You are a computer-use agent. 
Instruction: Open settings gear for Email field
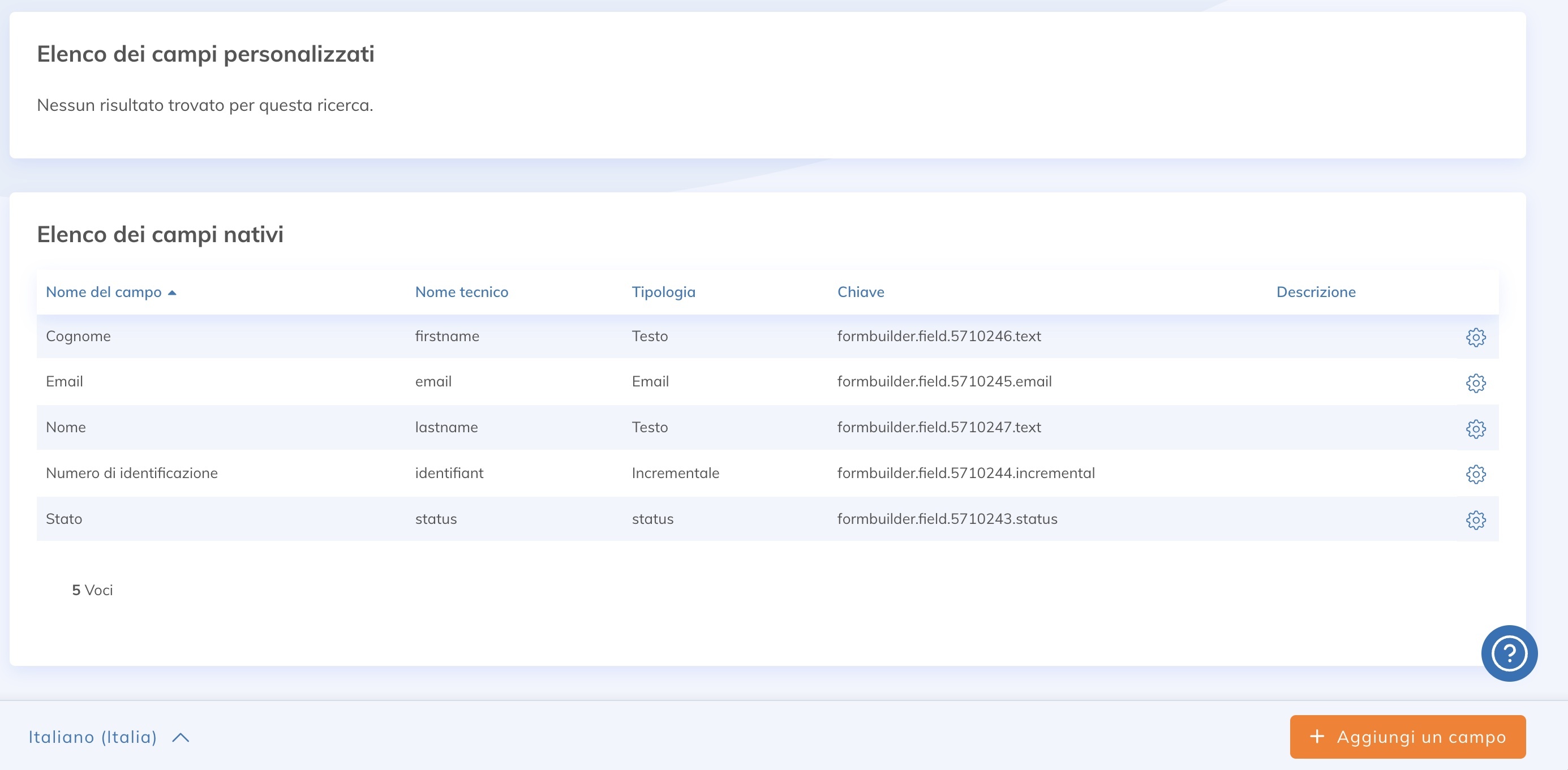point(1475,383)
